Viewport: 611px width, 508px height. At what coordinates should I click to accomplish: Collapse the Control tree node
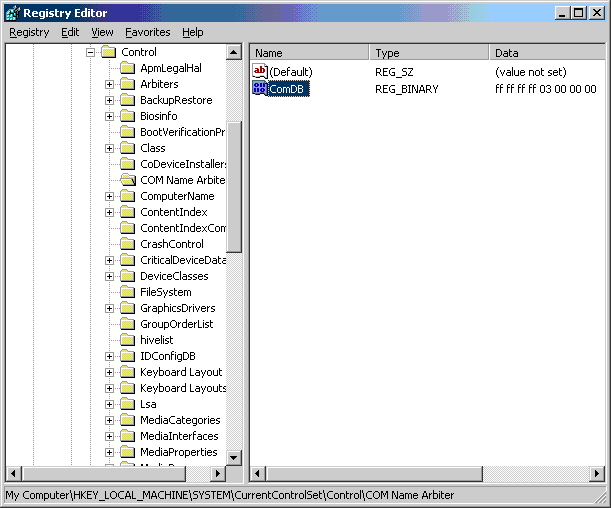(x=90, y=52)
